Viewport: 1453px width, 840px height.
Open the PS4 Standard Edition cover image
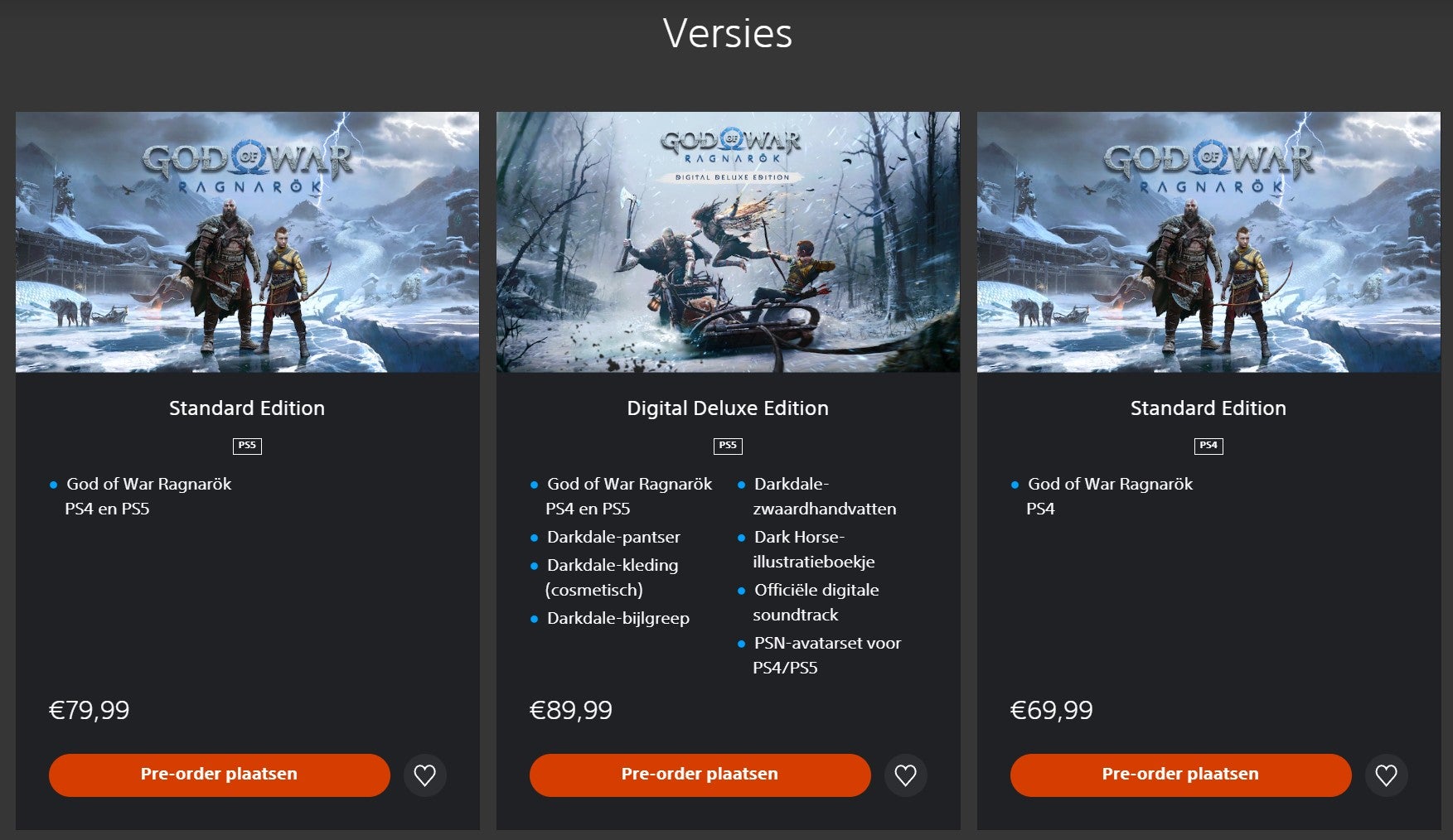[x=1208, y=242]
